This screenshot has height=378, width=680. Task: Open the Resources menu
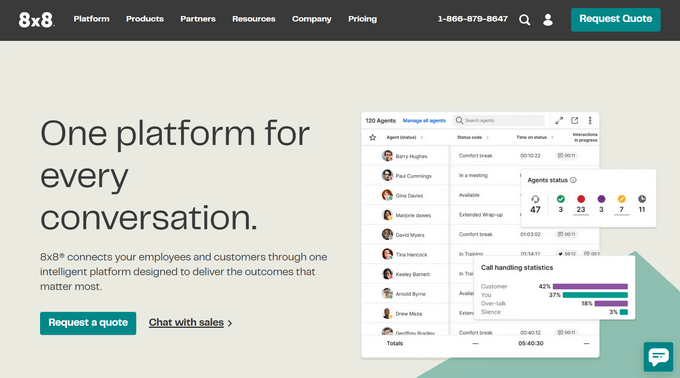click(x=254, y=19)
